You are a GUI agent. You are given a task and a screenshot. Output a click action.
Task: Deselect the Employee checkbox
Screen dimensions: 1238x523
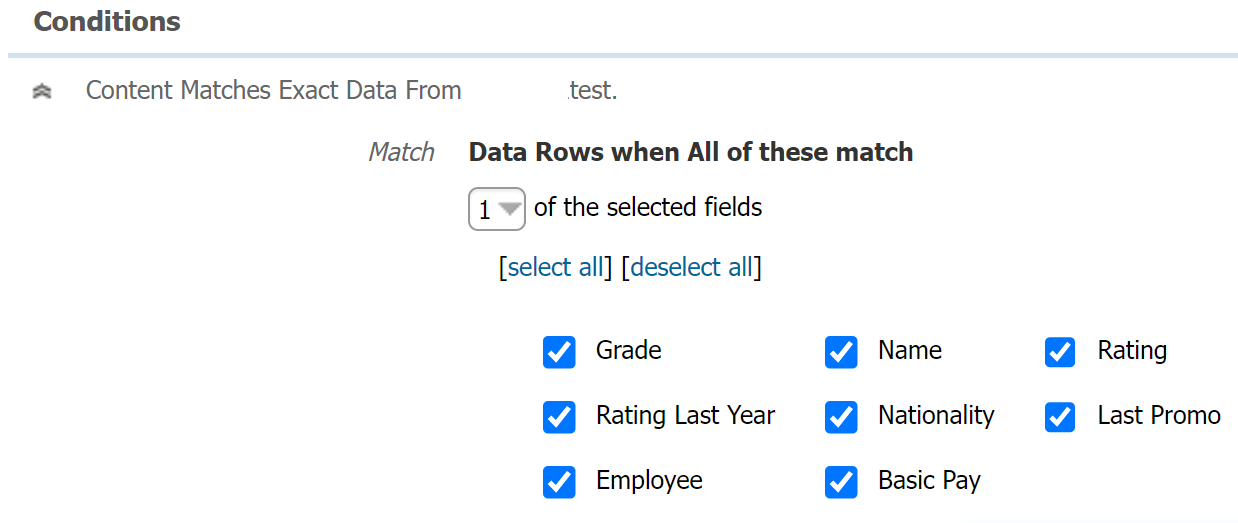tap(559, 482)
